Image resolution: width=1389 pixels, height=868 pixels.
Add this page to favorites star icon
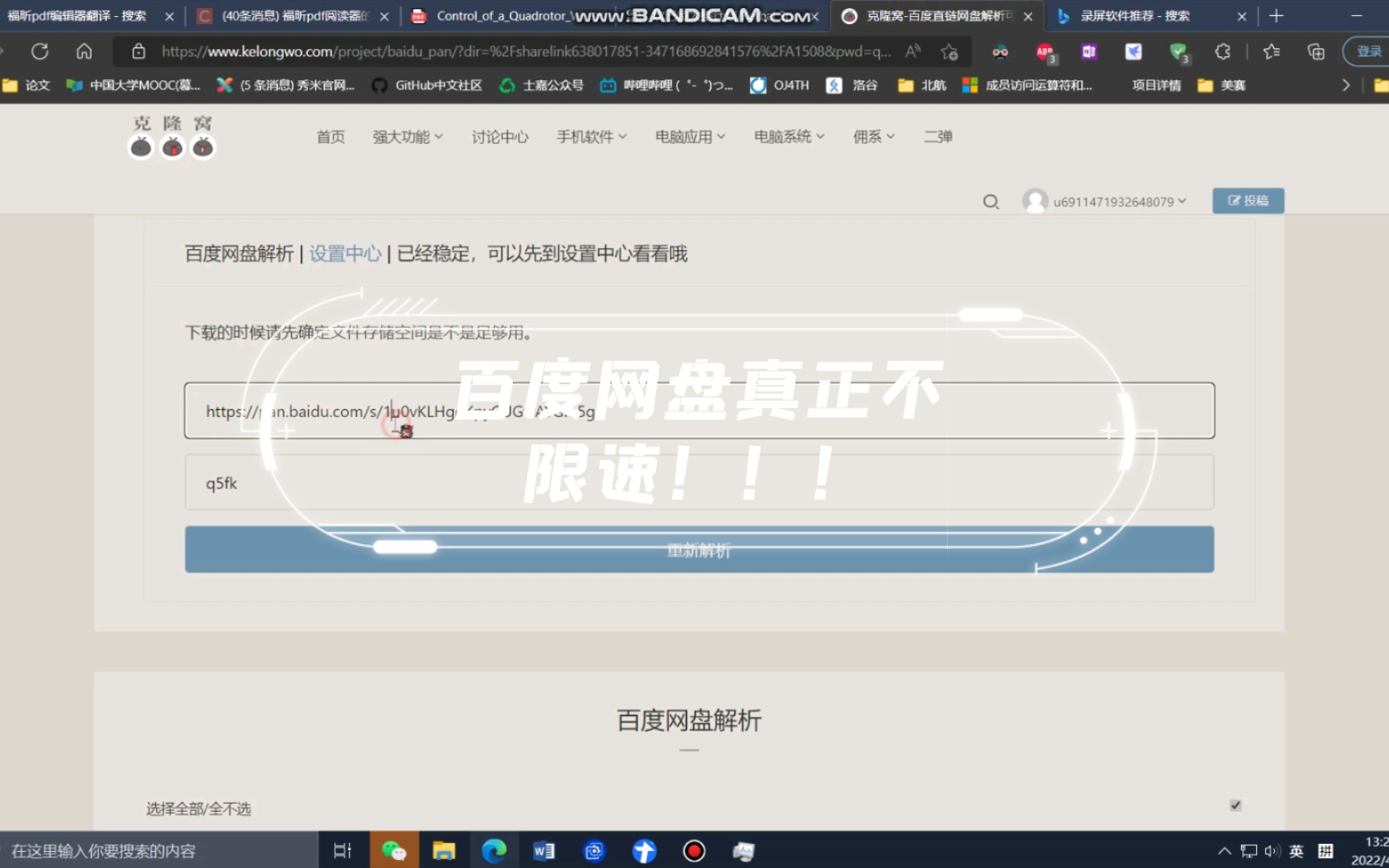coord(949,52)
